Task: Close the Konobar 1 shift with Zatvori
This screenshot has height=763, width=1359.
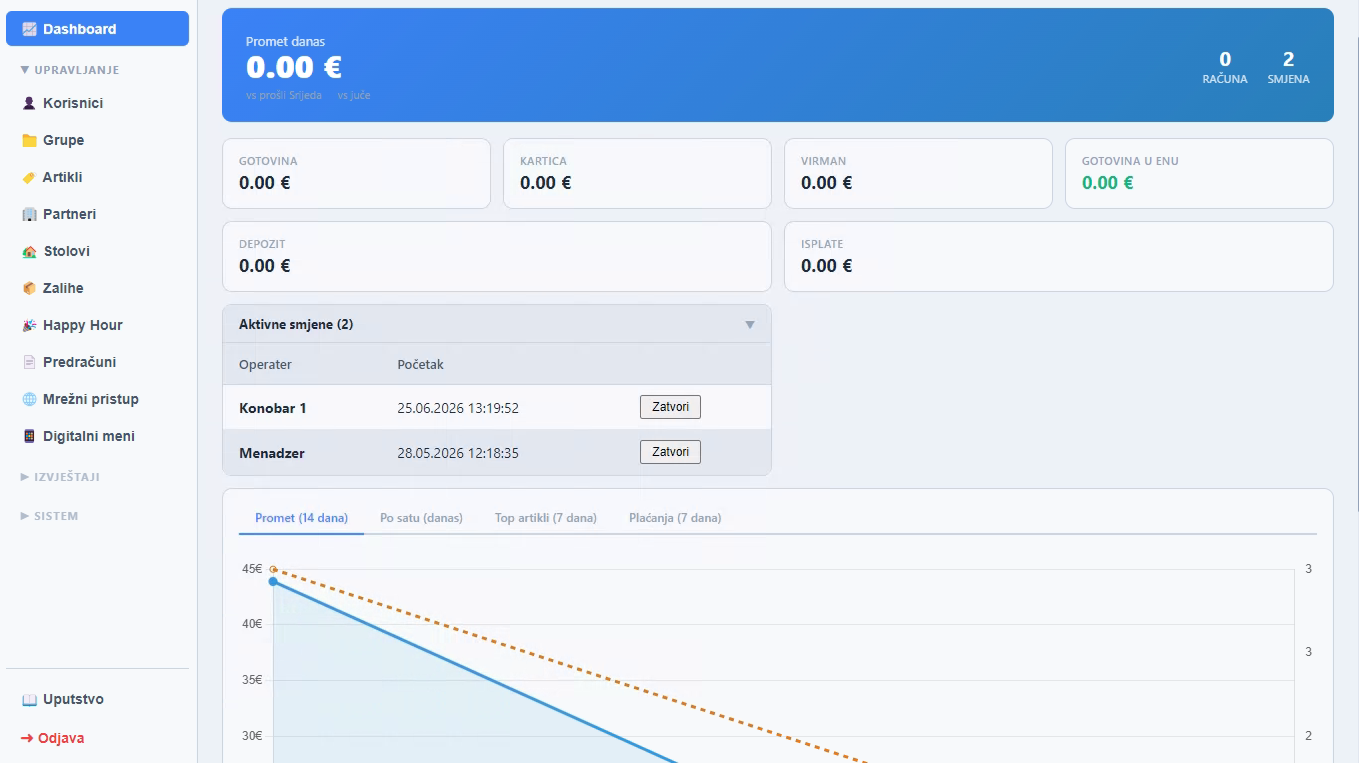Action: tap(670, 407)
